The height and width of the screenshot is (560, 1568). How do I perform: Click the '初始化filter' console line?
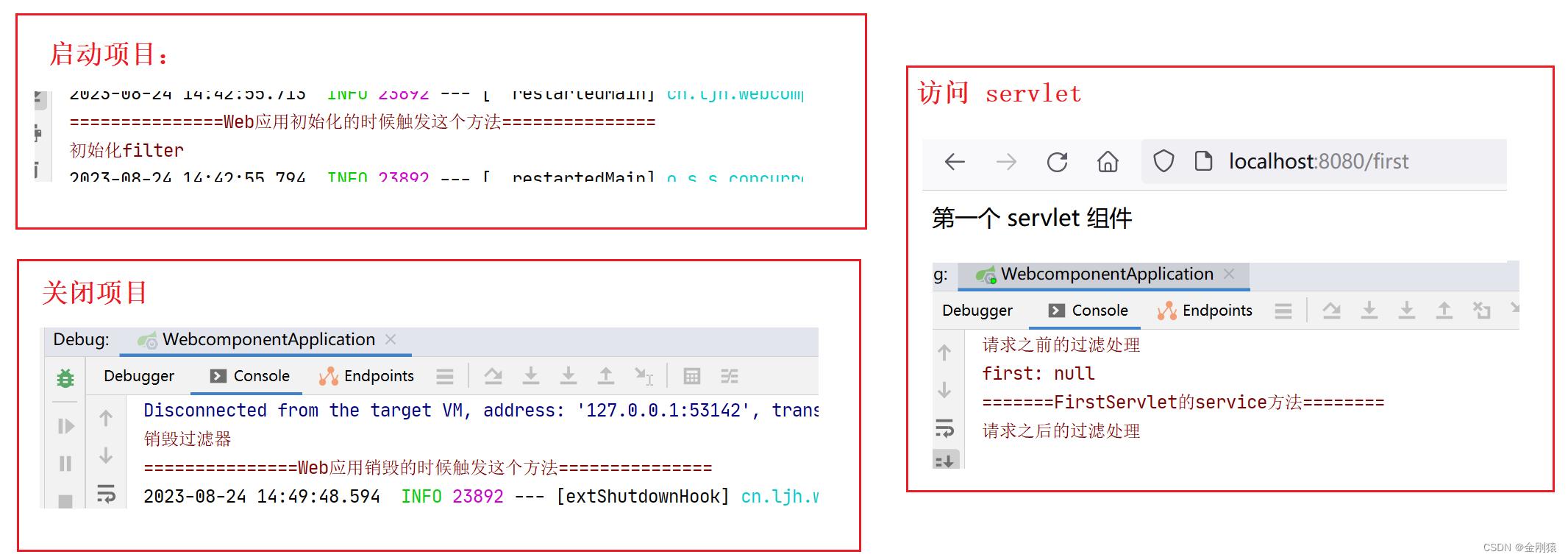point(126,151)
